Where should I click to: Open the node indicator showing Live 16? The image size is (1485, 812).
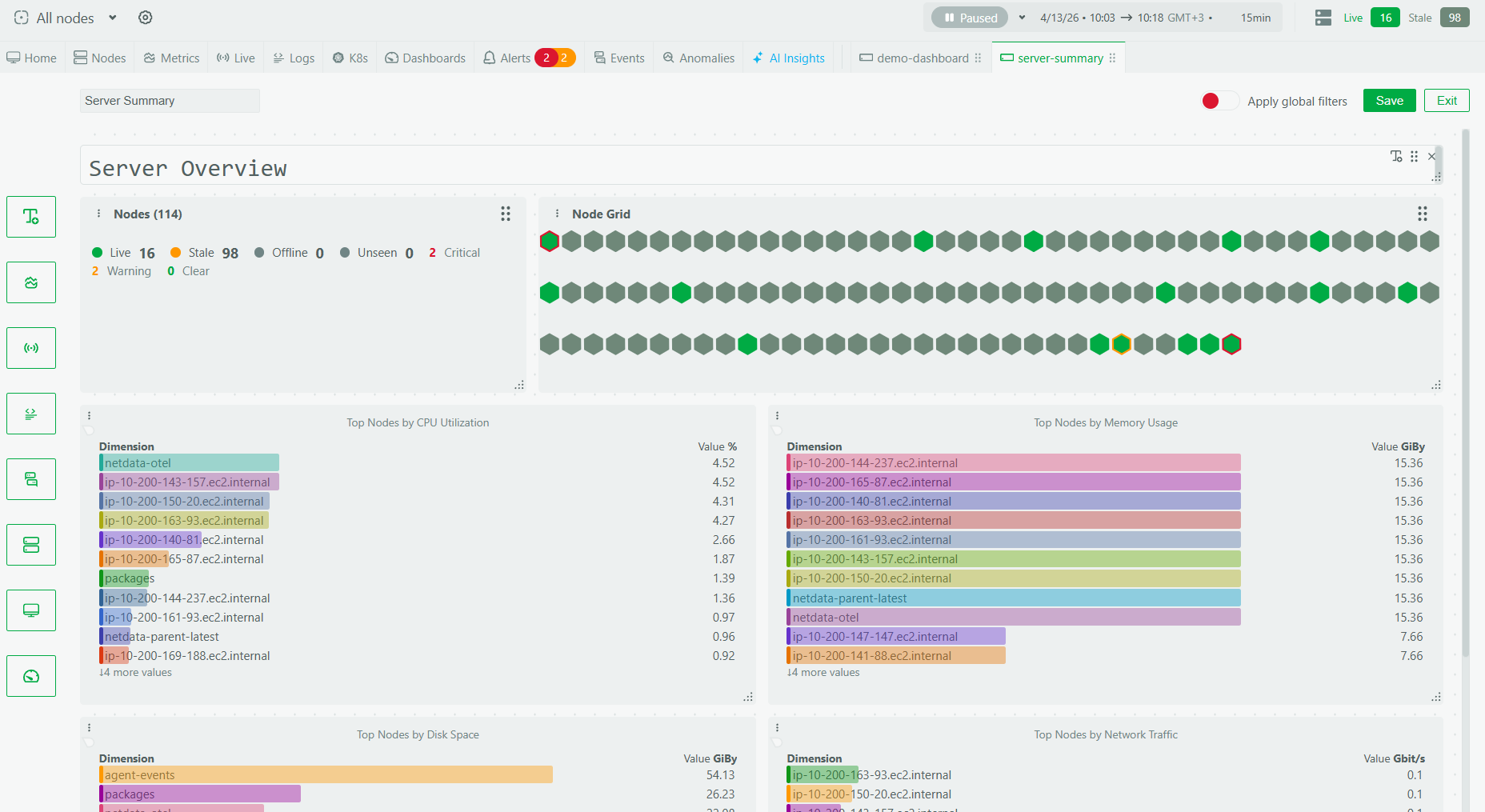click(x=1385, y=17)
